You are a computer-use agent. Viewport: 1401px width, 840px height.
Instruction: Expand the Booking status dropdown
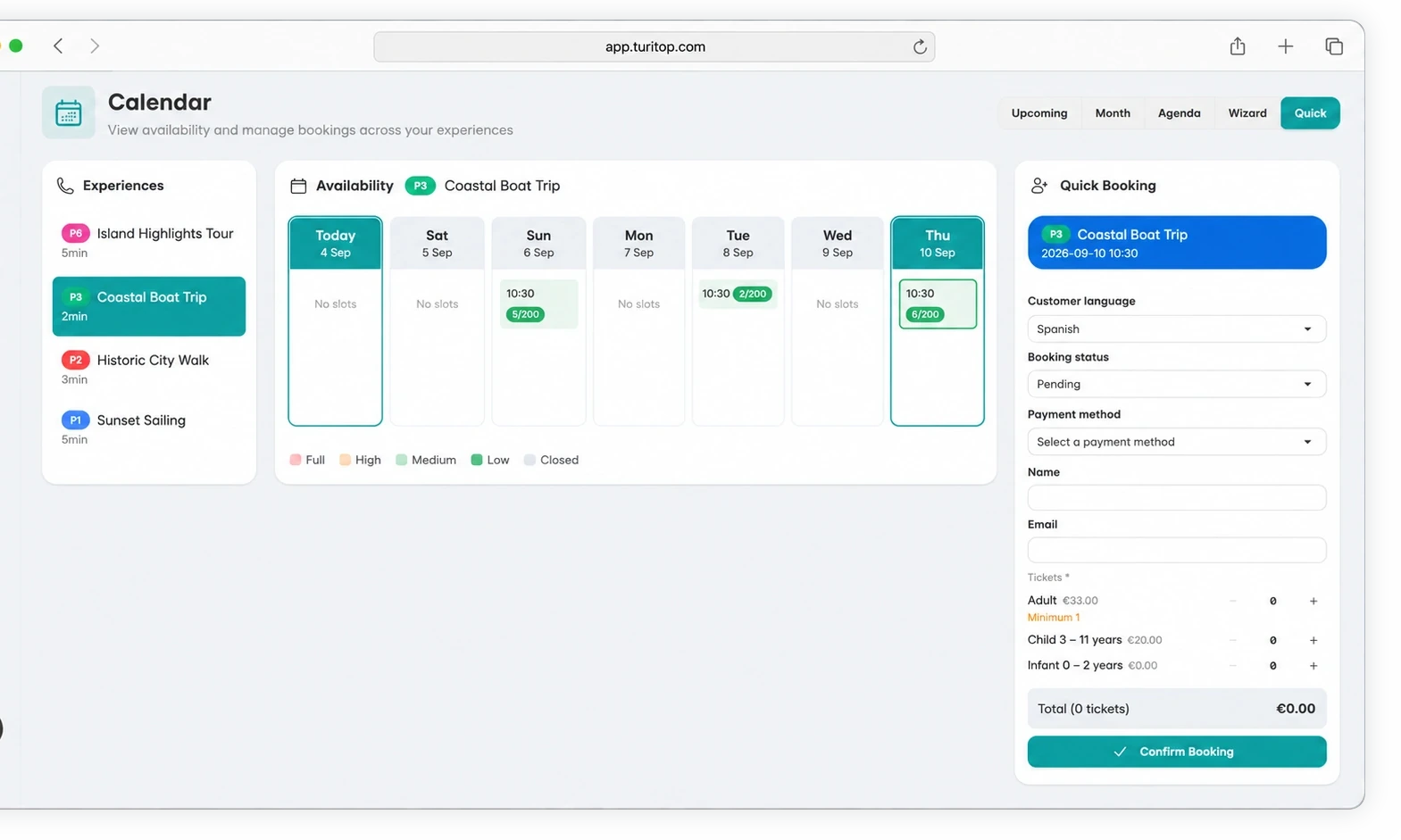[x=1176, y=385]
